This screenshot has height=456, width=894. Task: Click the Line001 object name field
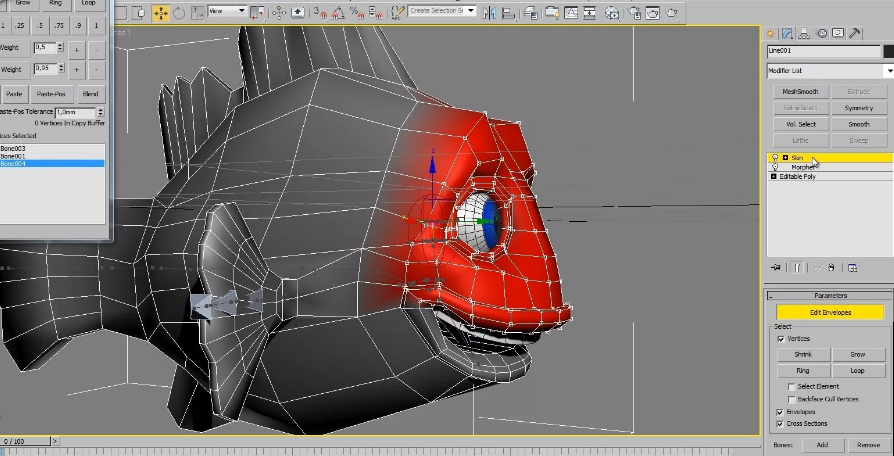click(822, 51)
